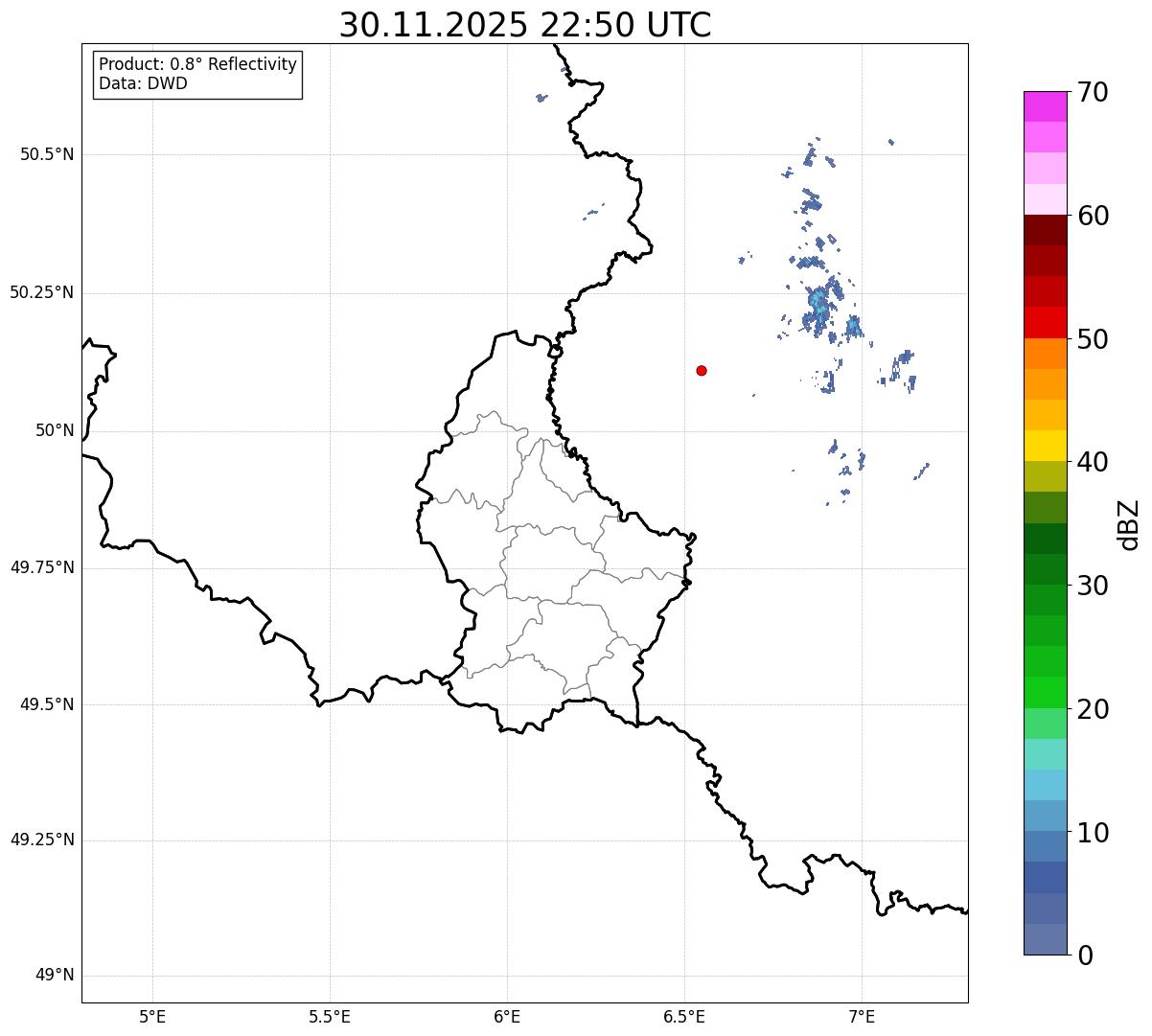Image resolution: width=1152 pixels, height=1036 pixels.
Task: Pick the orange swatch just below 50
Action: click(1045, 354)
